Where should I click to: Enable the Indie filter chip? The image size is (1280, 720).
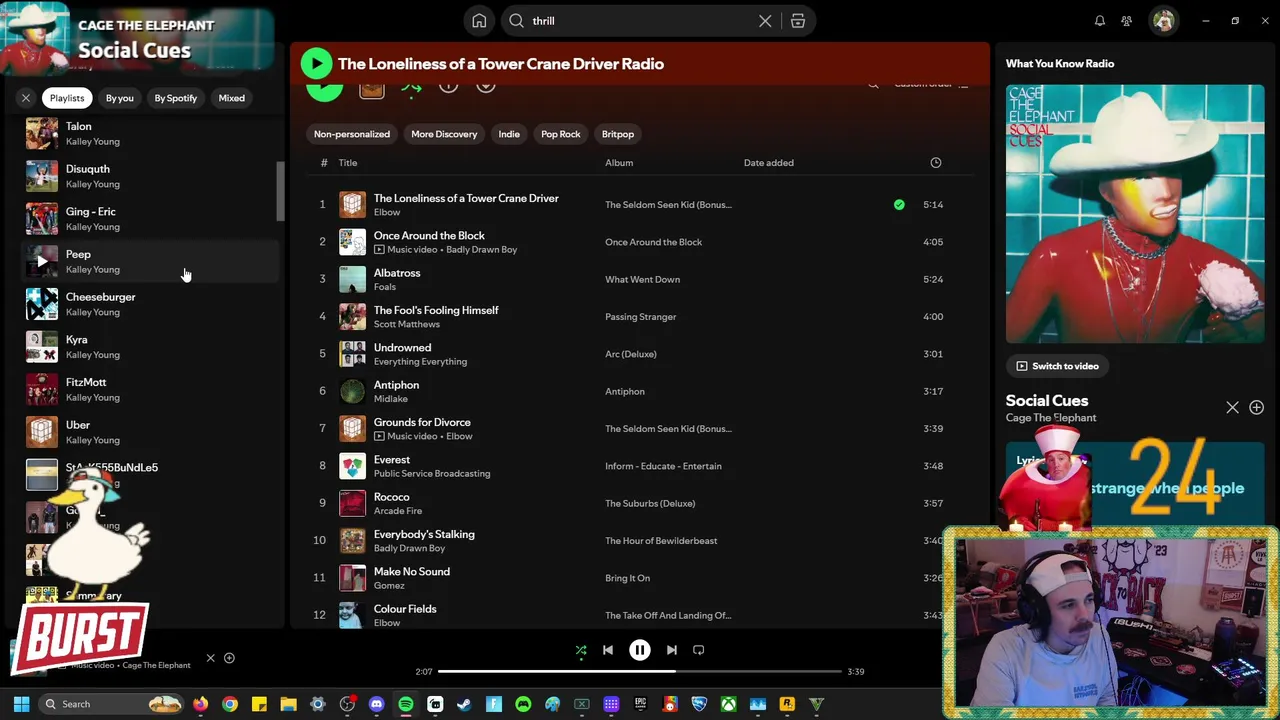(509, 134)
